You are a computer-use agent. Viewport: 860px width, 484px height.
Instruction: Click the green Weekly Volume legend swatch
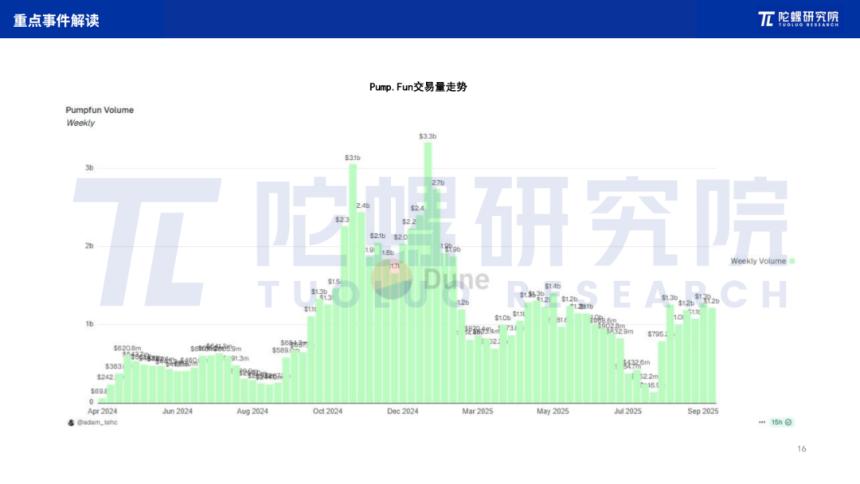(791, 261)
